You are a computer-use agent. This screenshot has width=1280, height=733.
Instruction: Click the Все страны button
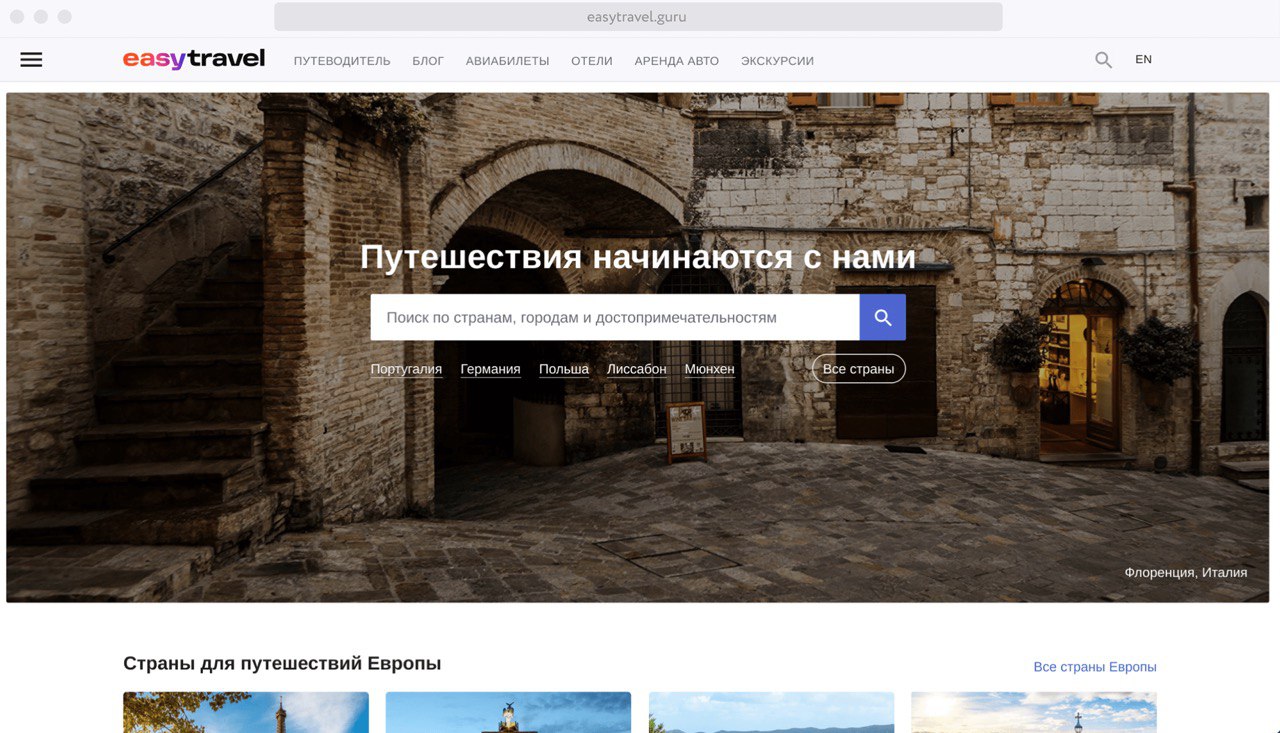(x=859, y=369)
